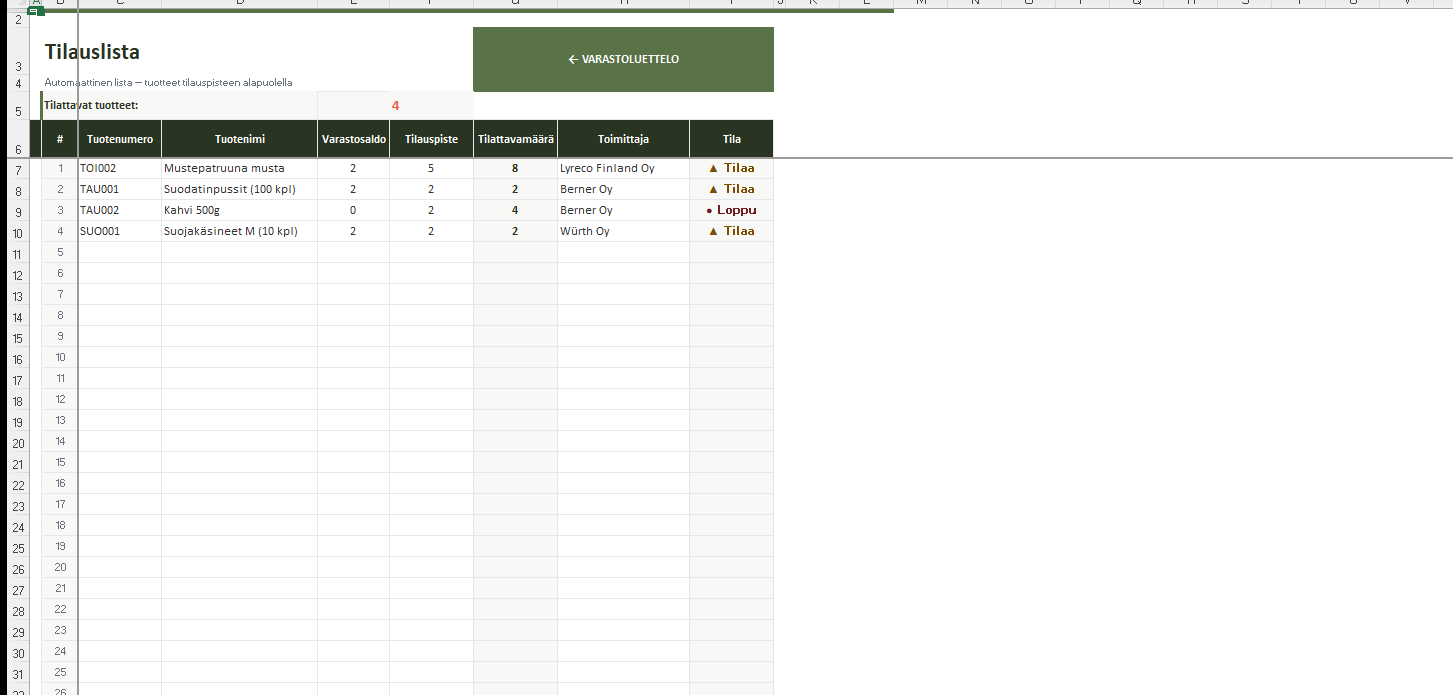Click the Varastosaldo header cell
The height and width of the screenshot is (695, 1453).
[x=353, y=139]
